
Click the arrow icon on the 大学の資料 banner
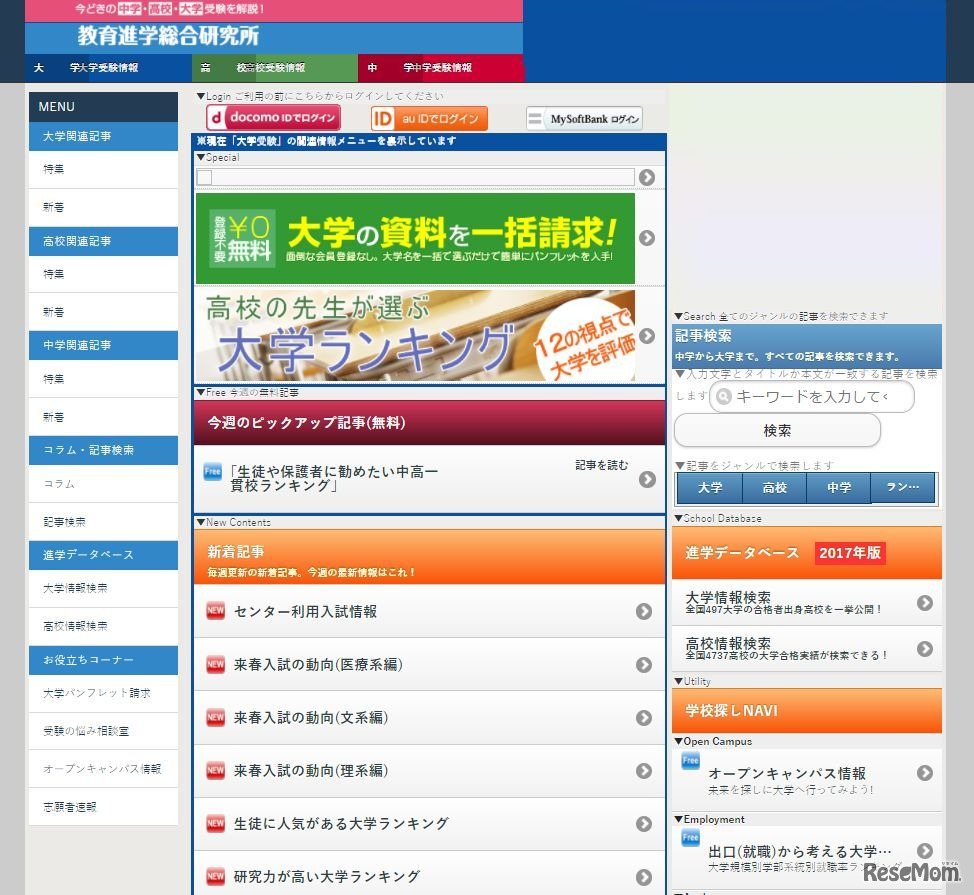pos(648,240)
